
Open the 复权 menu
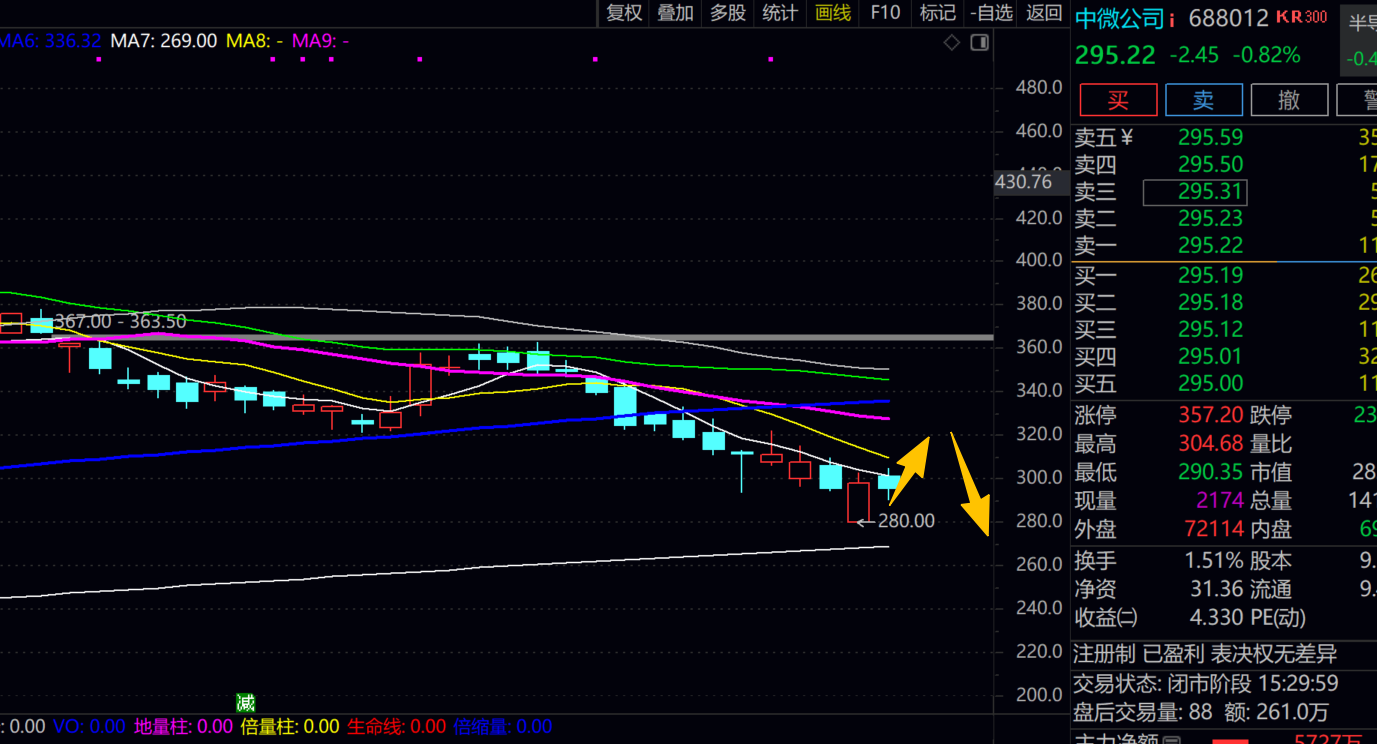point(624,13)
